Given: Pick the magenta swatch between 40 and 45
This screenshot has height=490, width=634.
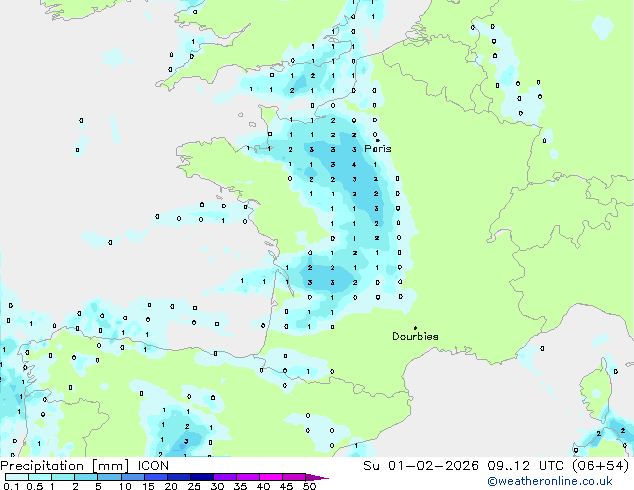Looking at the screenshot, I should coord(271,477).
